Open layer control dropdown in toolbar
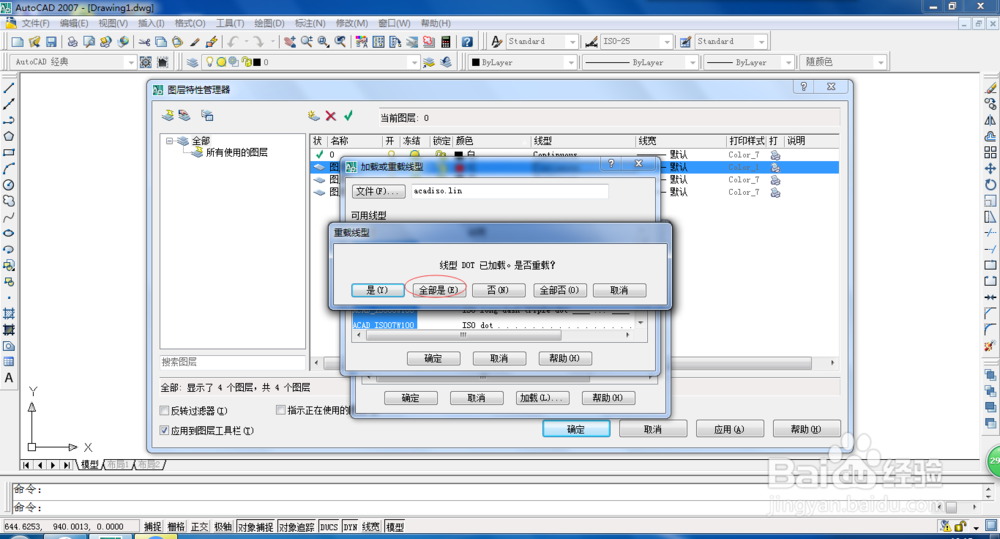 click(415, 62)
